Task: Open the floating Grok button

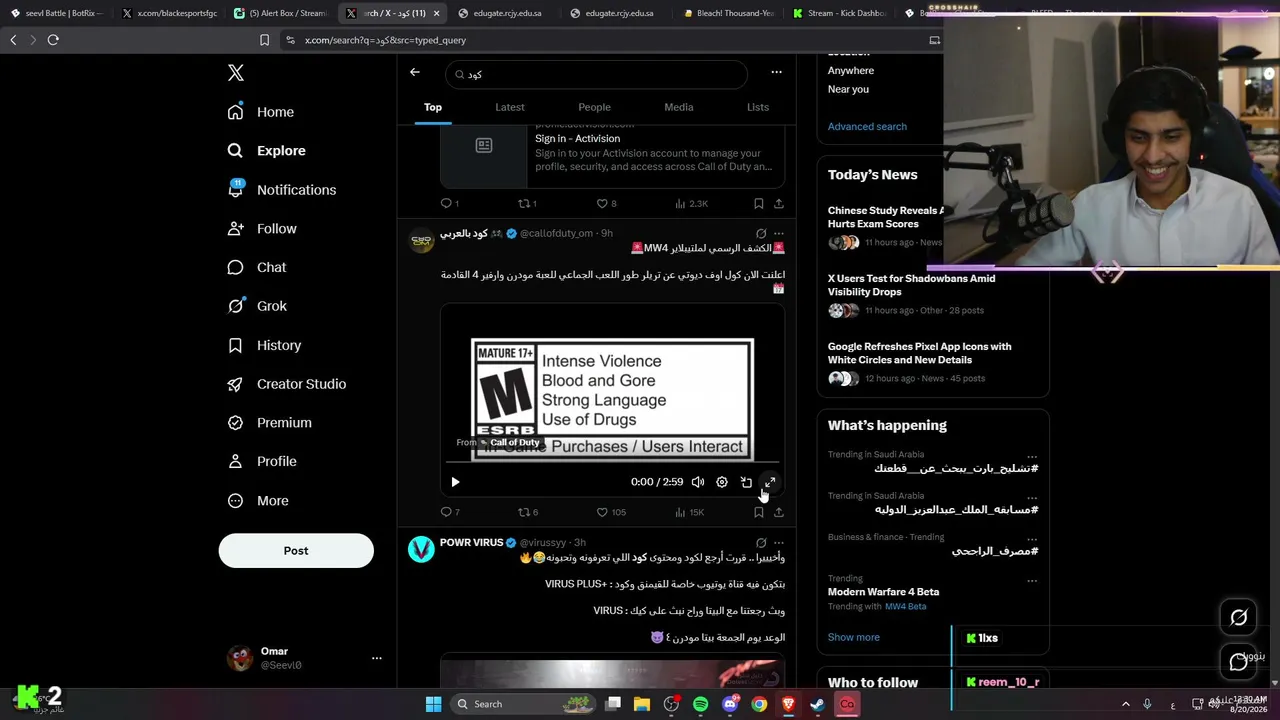Action: [1238, 618]
